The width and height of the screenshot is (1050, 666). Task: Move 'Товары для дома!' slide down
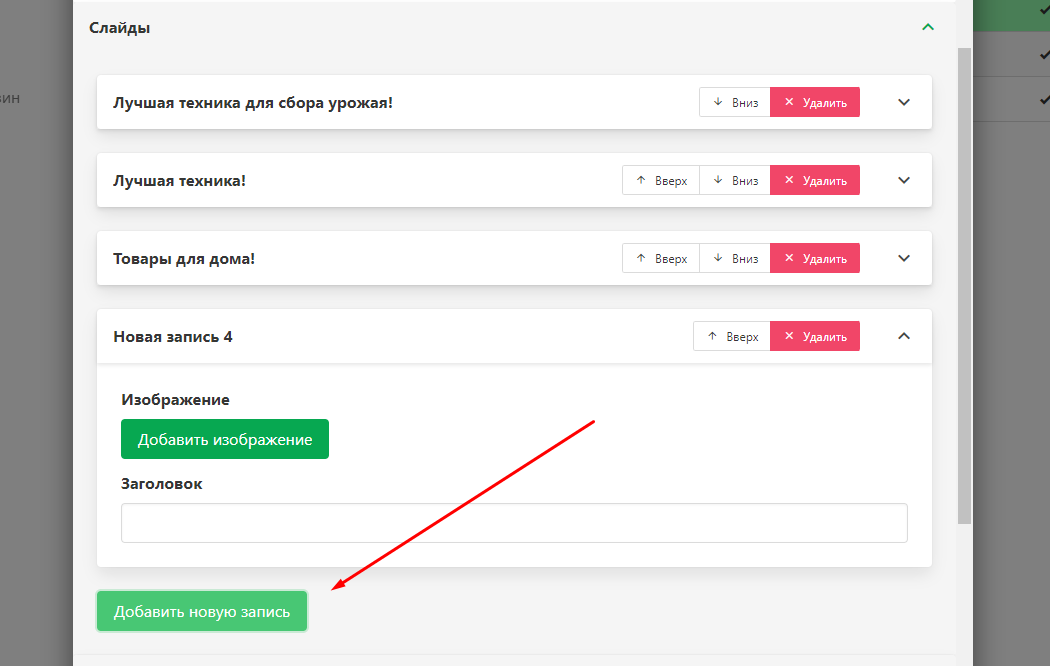click(x=735, y=258)
